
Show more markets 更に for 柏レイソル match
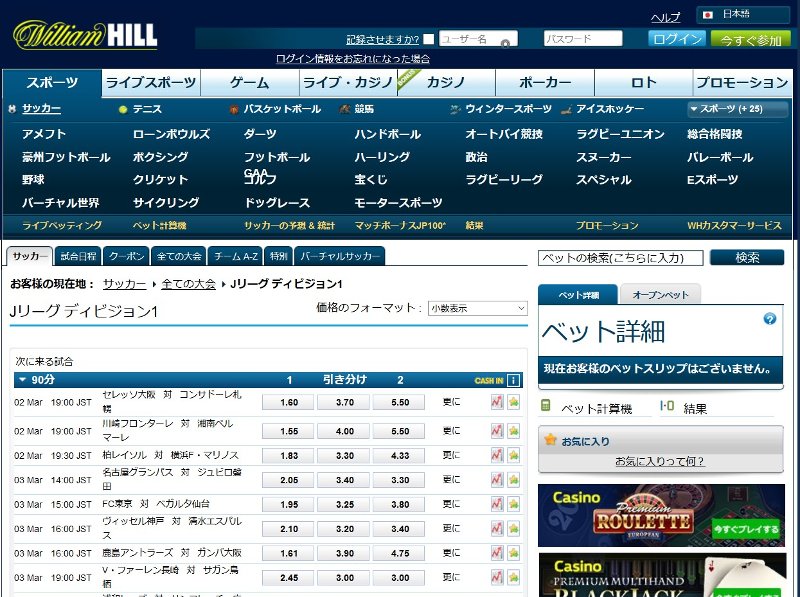[x=451, y=455]
